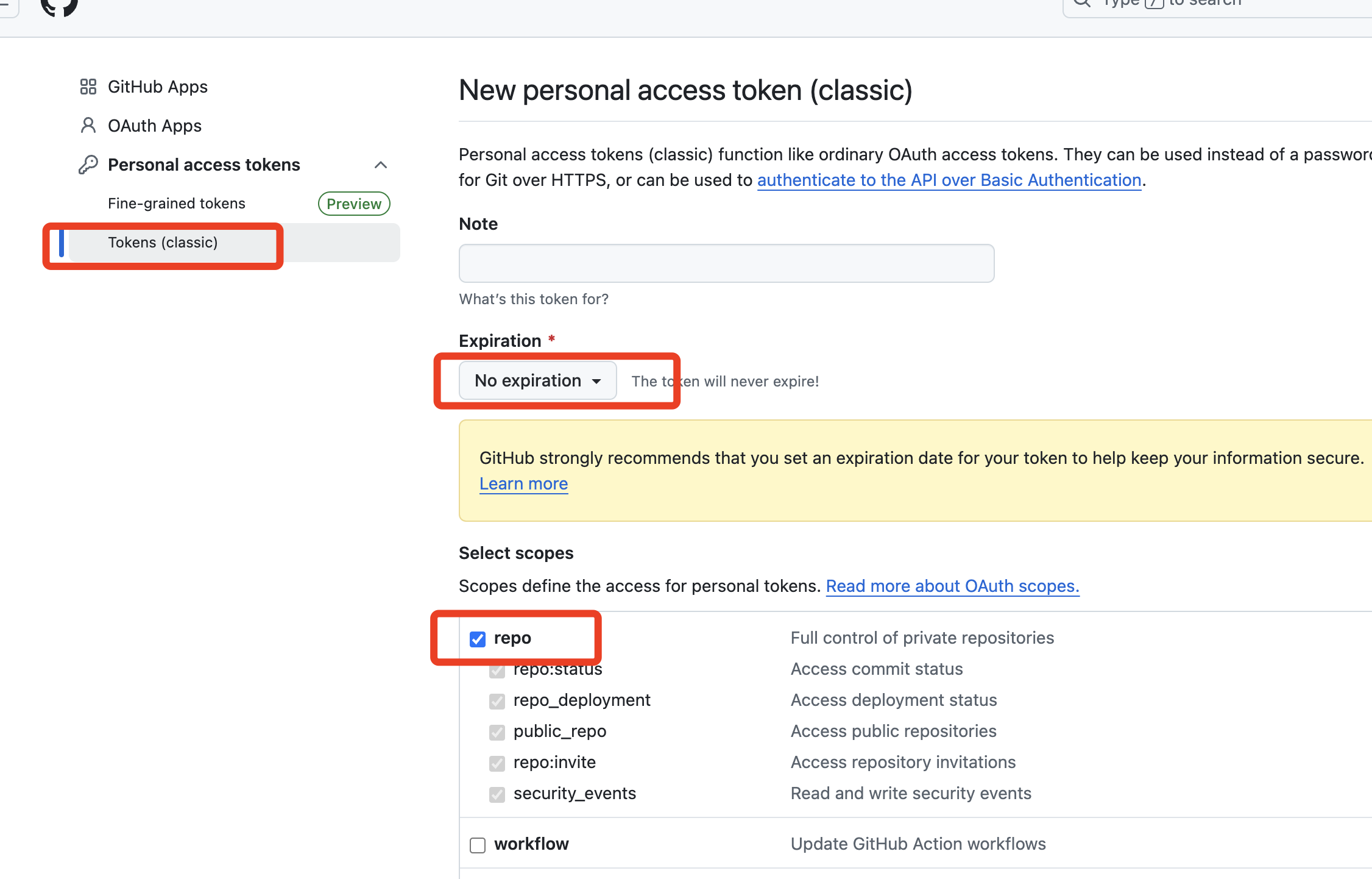Click the GitHub Apps grid icon
1372x879 pixels.
pos(88,87)
